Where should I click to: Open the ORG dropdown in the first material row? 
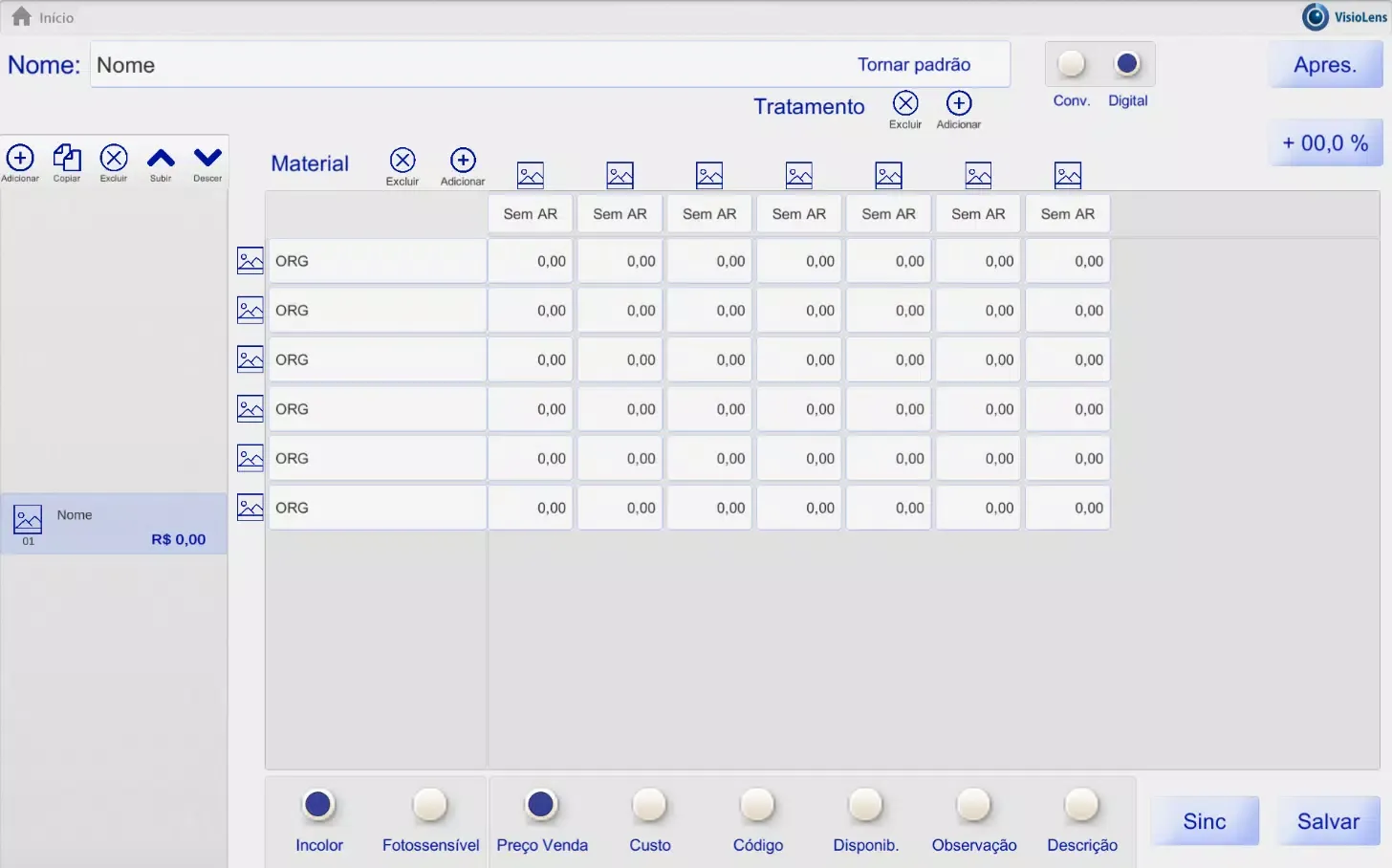[377, 260]
